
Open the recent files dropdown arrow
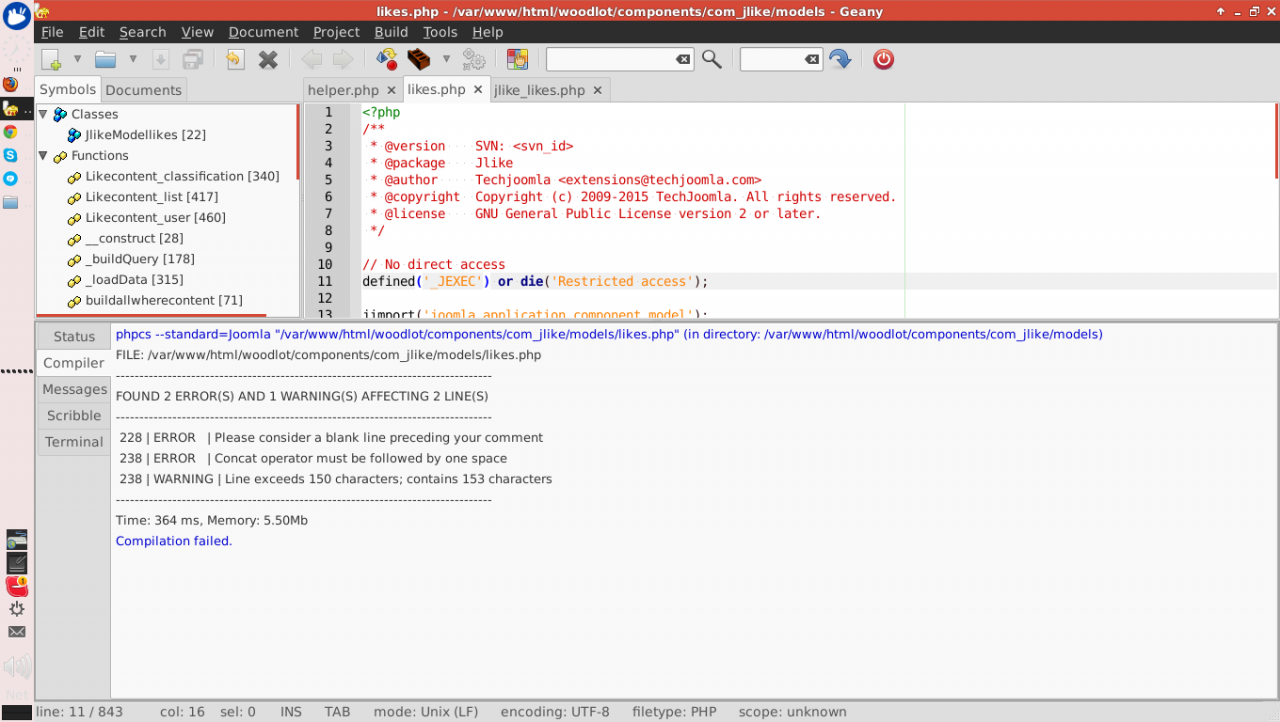coord(132,59)
